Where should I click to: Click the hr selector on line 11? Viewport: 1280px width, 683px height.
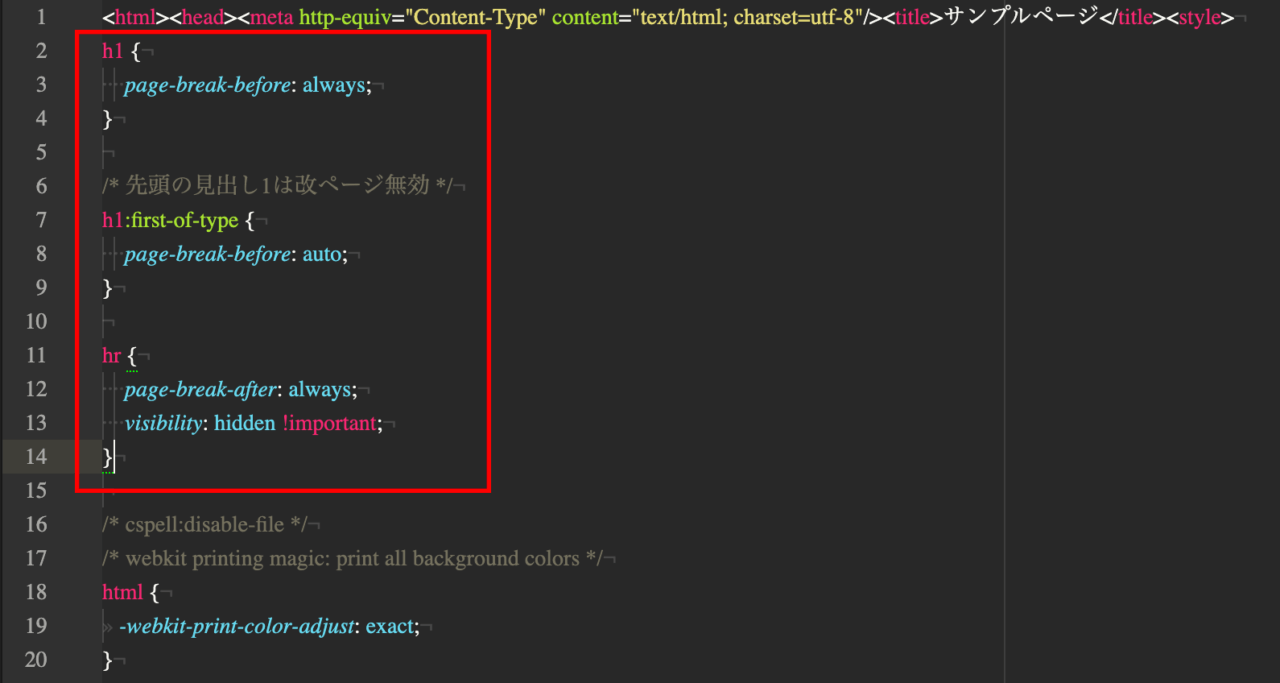pos(112,356)
